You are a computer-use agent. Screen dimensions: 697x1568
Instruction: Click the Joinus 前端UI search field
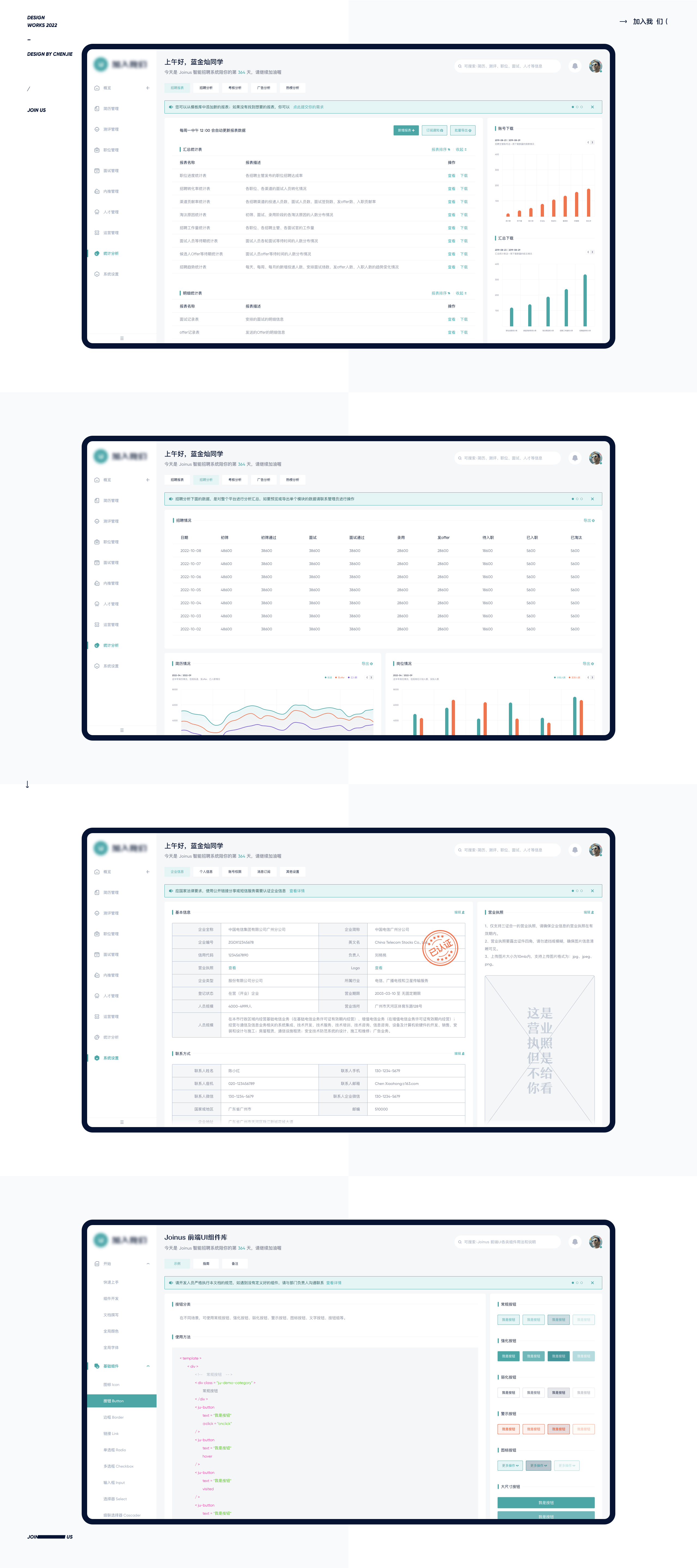click(x=506, y=1242)
